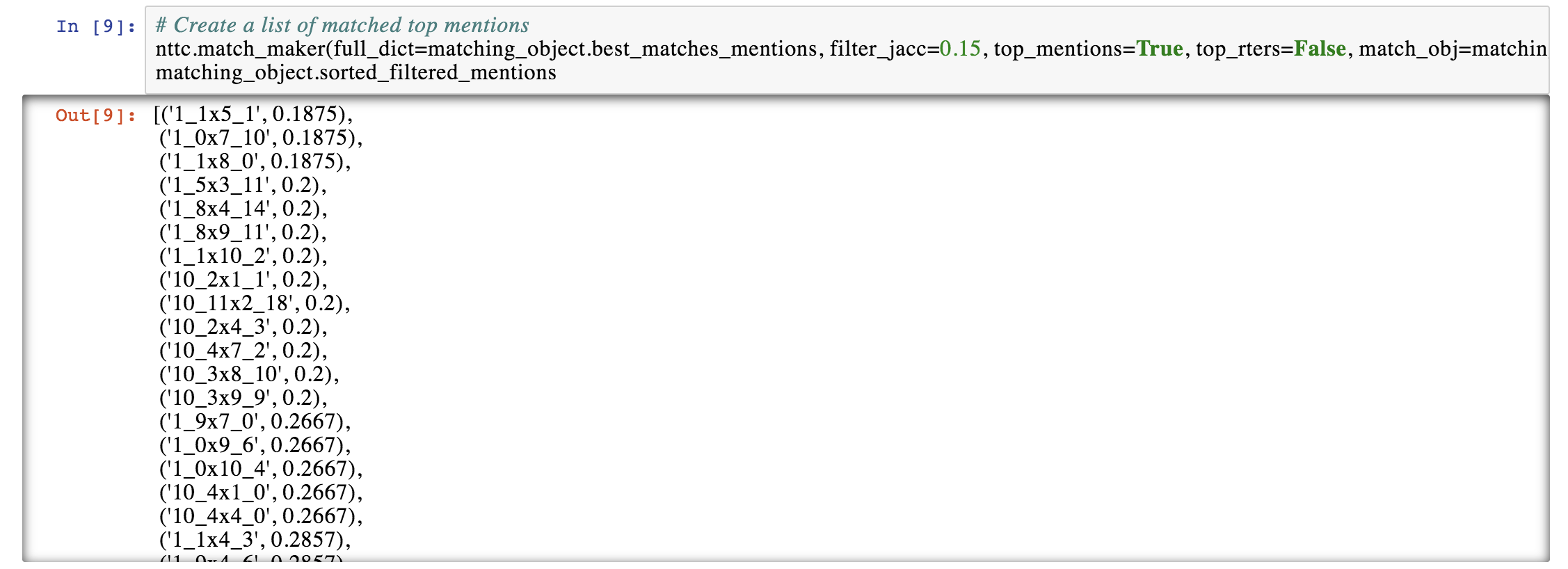Click output entry '10_3x8_10', 0.2
The width and height of the screenshot is (1568, 569).
248,374
